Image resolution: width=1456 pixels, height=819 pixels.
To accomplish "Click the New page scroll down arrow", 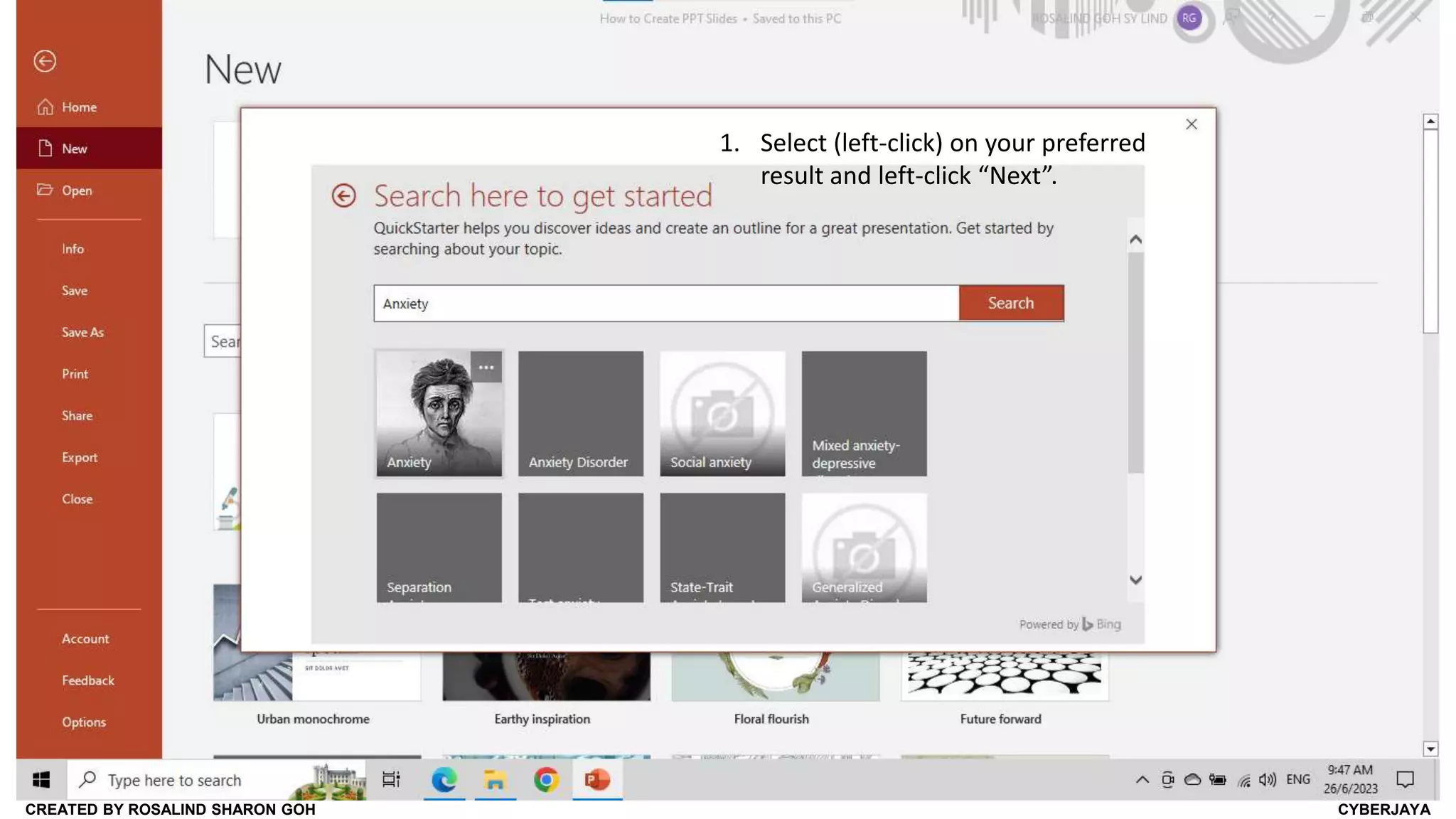I will click(1430, 749).
